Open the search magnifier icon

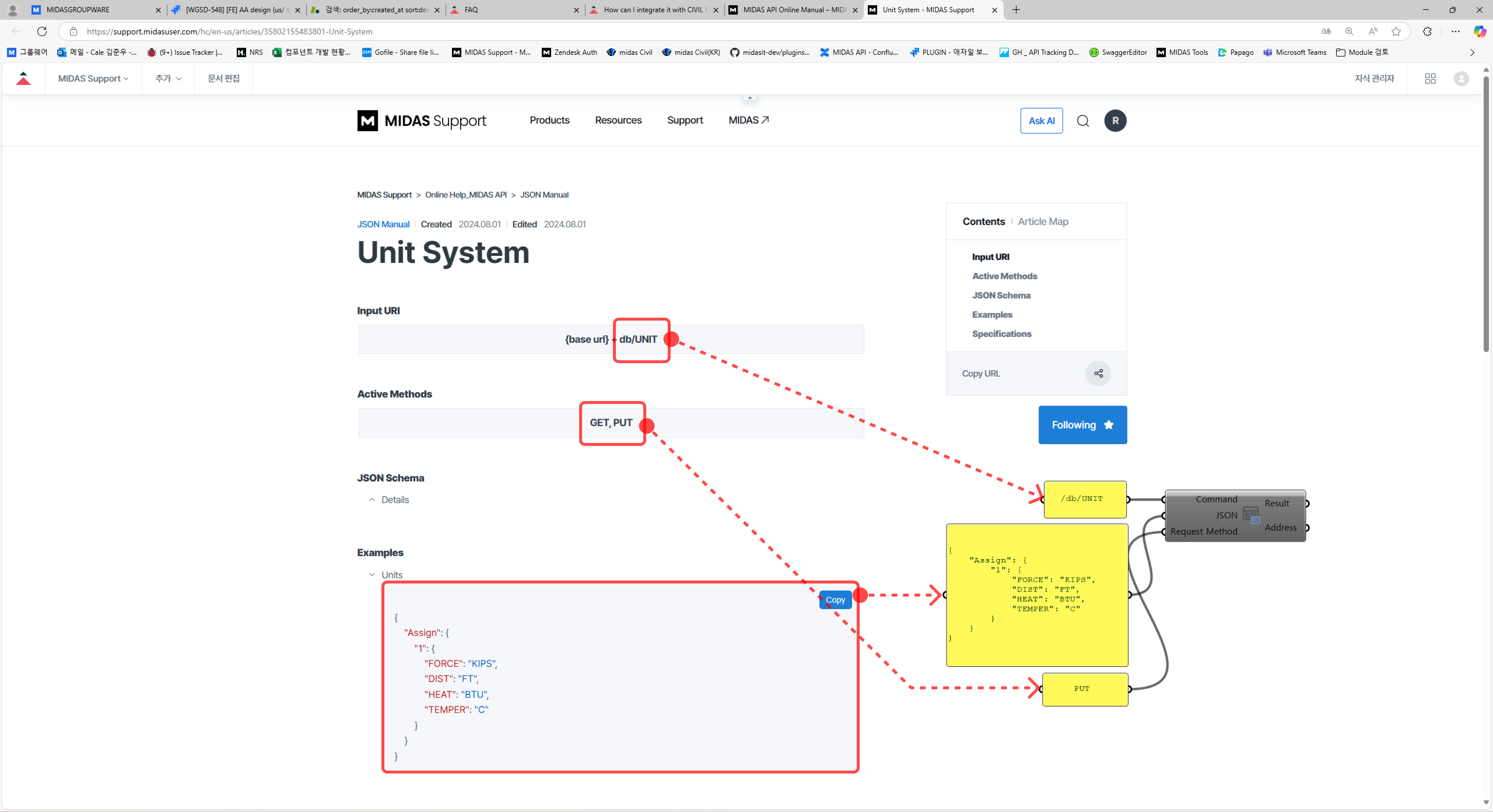[1083, 120]
